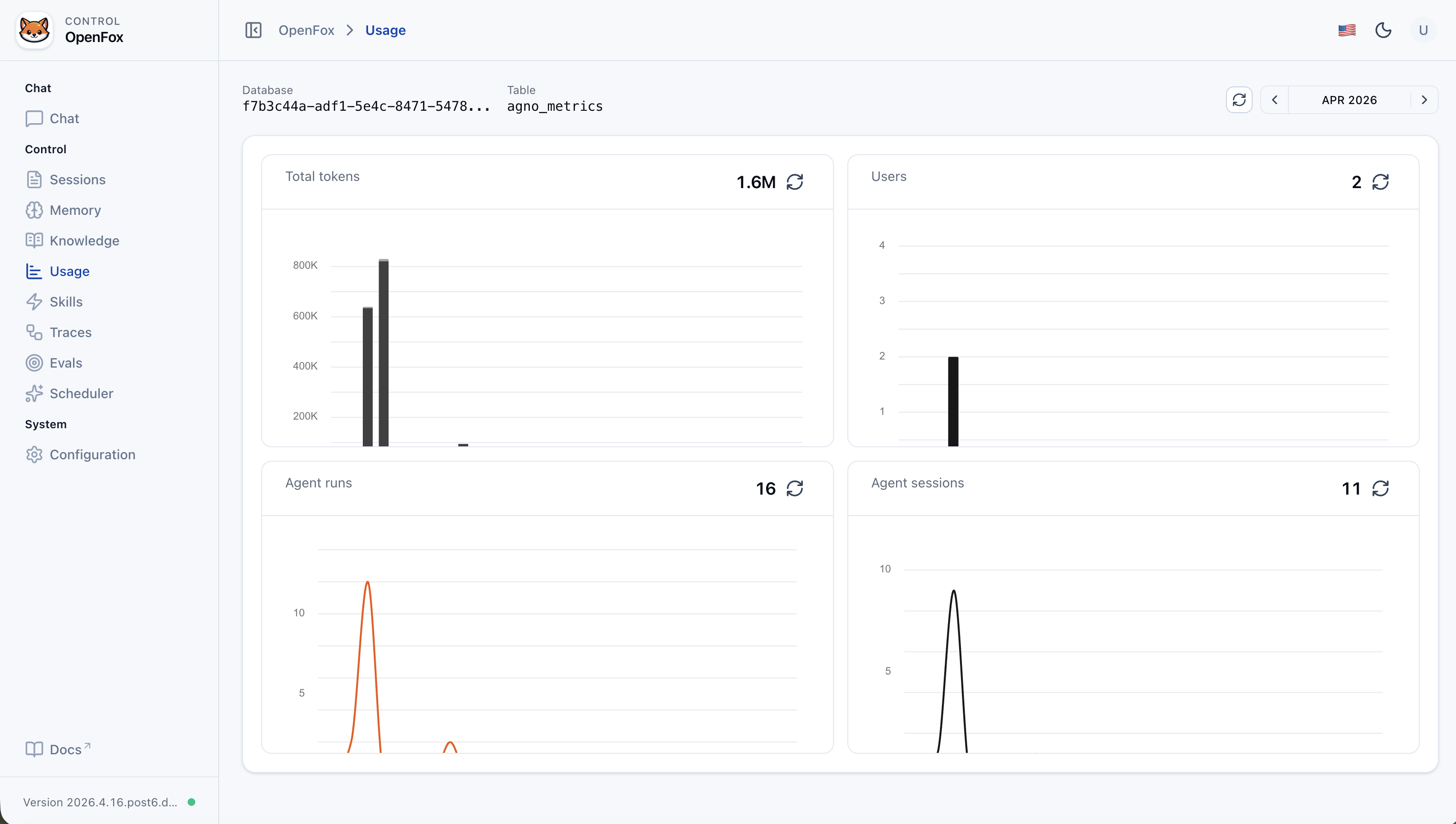
Task: Click the Memory brain icon in sidebar
Action: tap(34, 210)
